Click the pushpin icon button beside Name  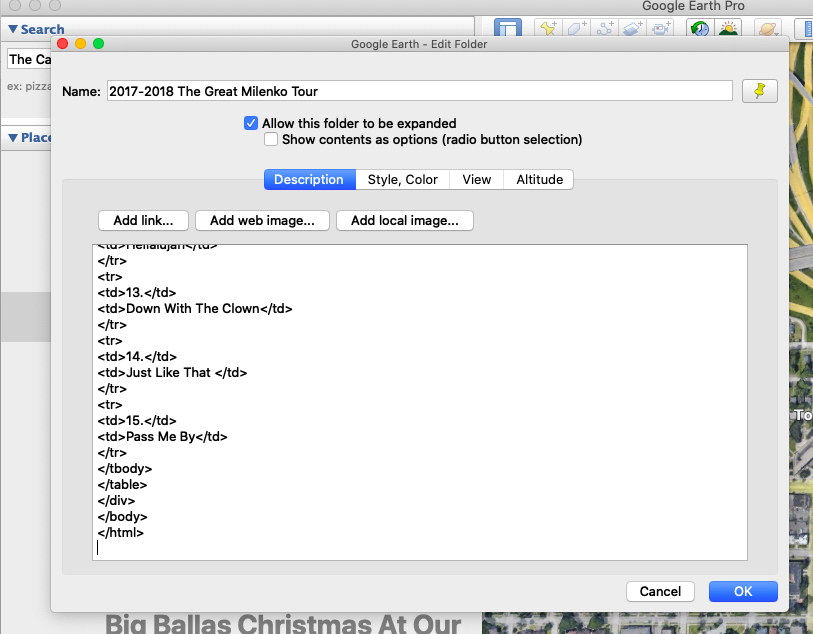[x=760, y=91]
